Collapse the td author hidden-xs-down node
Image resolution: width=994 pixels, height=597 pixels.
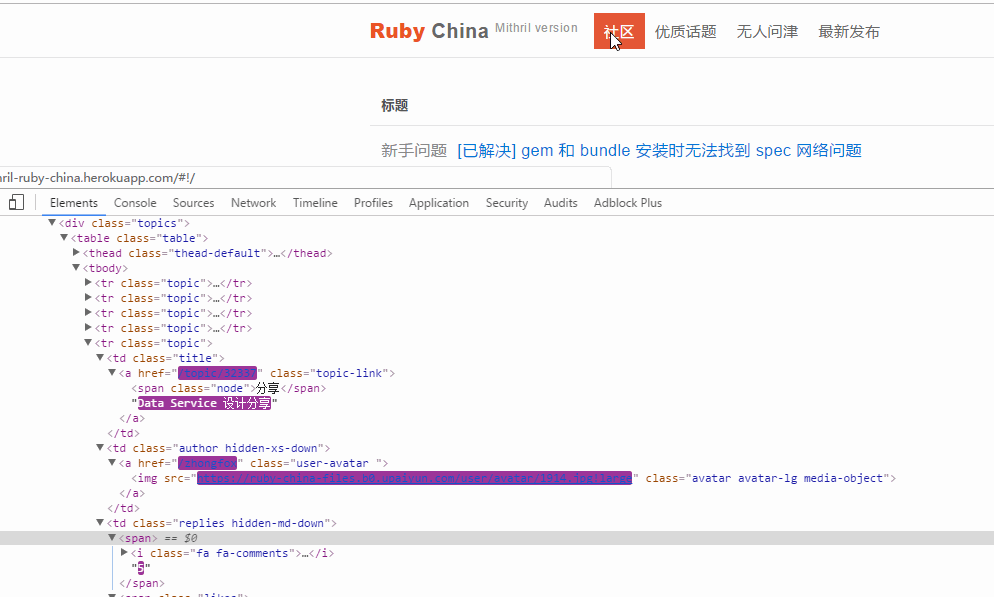pos(100,447)
